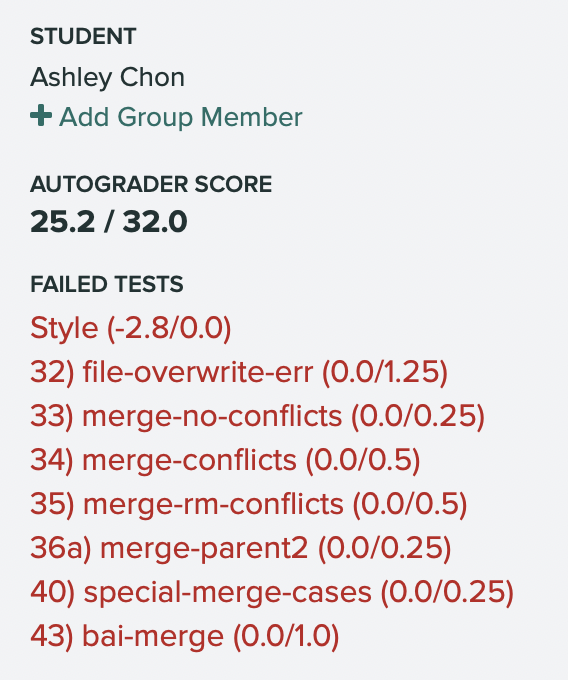Image resolution: width=568 pixels, height=680 pixels.
Task: Open failed test 35 merge-rm-conflicts
Action: [x=249, y=504]
